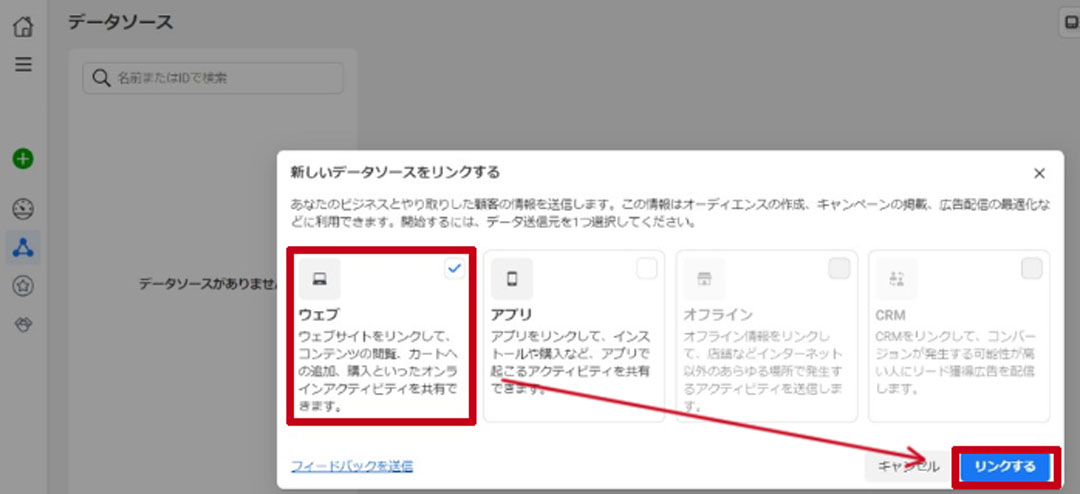Viewport: 1080px width, 494px height.
Task: Click the star icon in sidebar
Action: (x=23, y=286)
